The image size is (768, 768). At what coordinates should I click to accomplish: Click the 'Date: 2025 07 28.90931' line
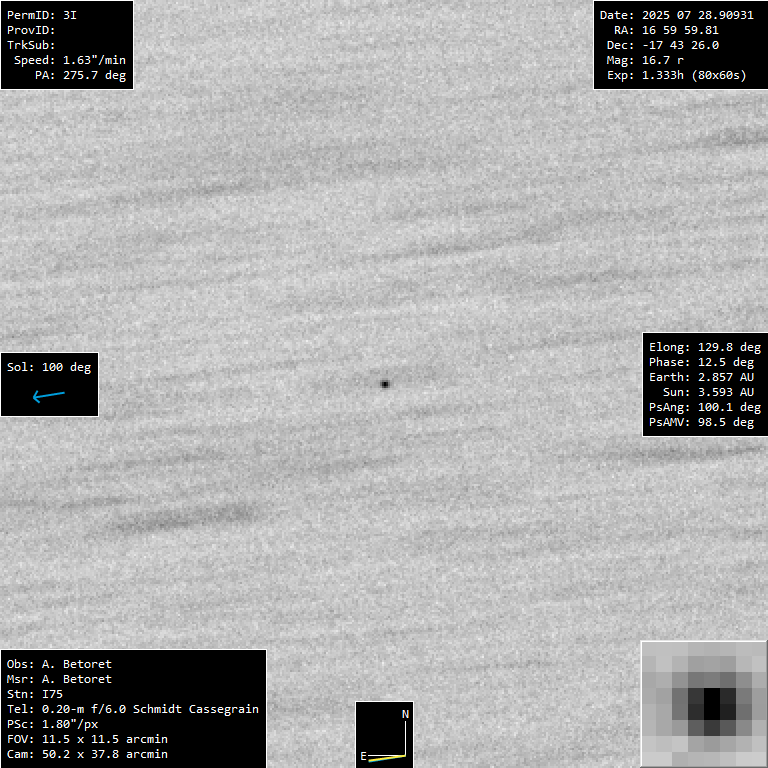coord(676,15)
